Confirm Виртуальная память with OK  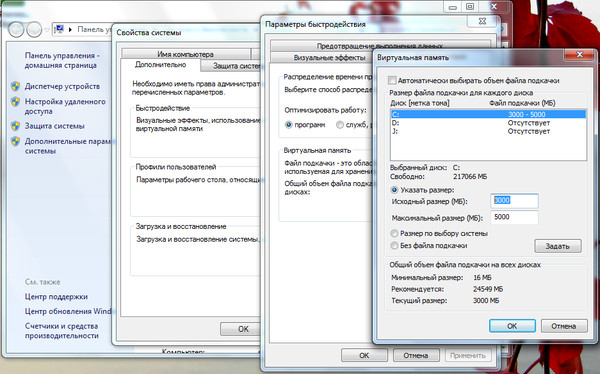point(512,326)
